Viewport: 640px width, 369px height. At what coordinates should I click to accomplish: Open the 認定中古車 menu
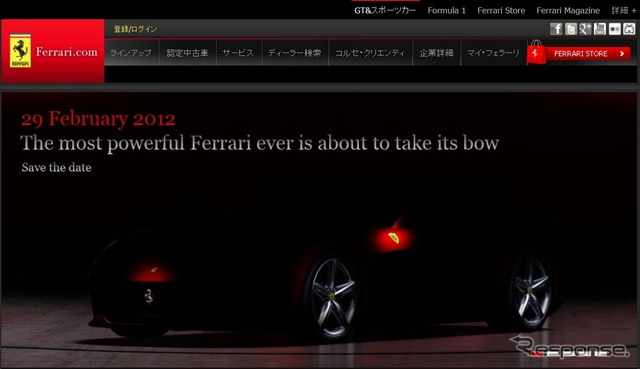(187, 53)
